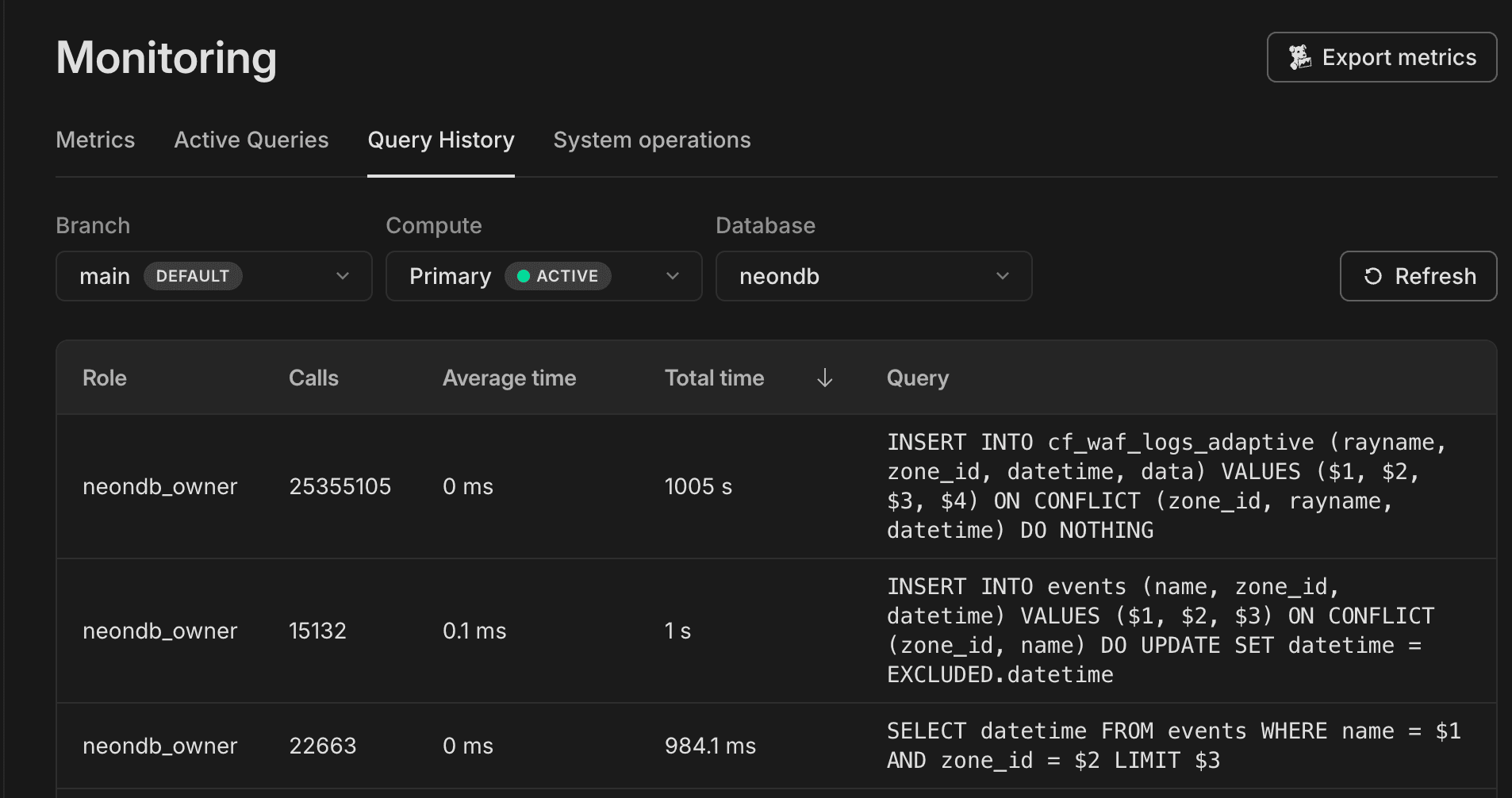Select the Query History tab

point(441,140)
